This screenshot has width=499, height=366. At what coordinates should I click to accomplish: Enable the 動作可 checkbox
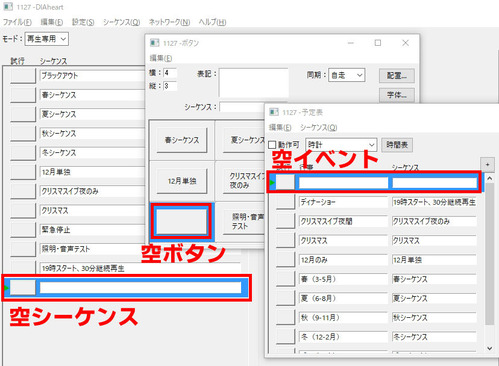pos(272,145)
